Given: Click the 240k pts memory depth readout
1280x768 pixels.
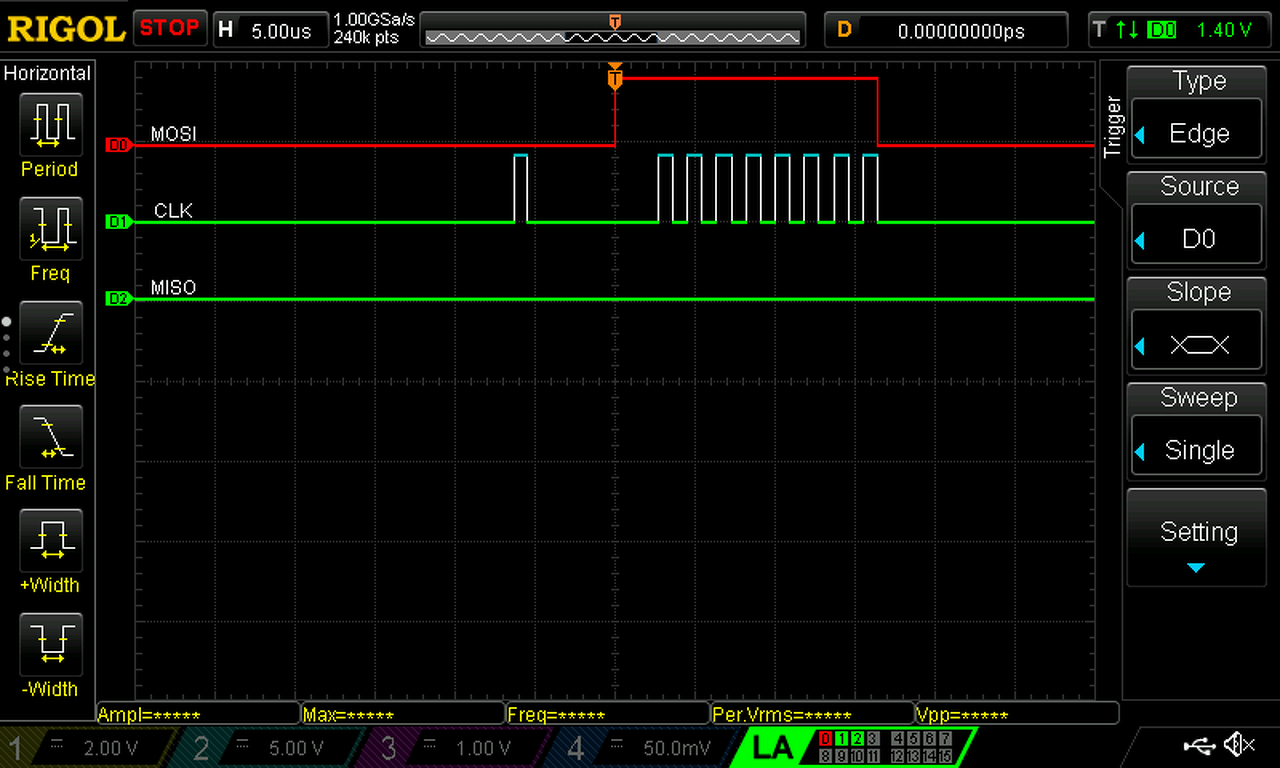Looking at the screenshot, I should [366, 37].
